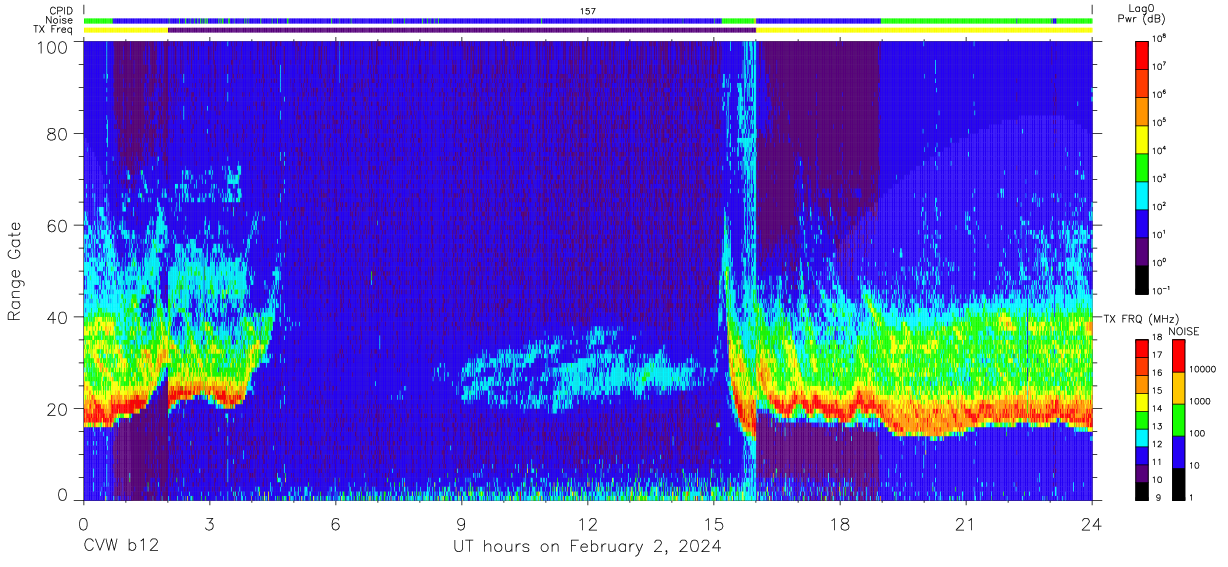1228x567 pixels.
Task: Click the Range Gate axis title
Action: (x=15, y=270)
